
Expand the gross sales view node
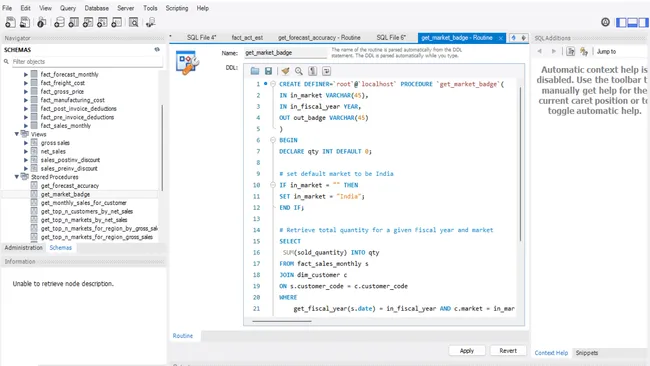(26, 143)
